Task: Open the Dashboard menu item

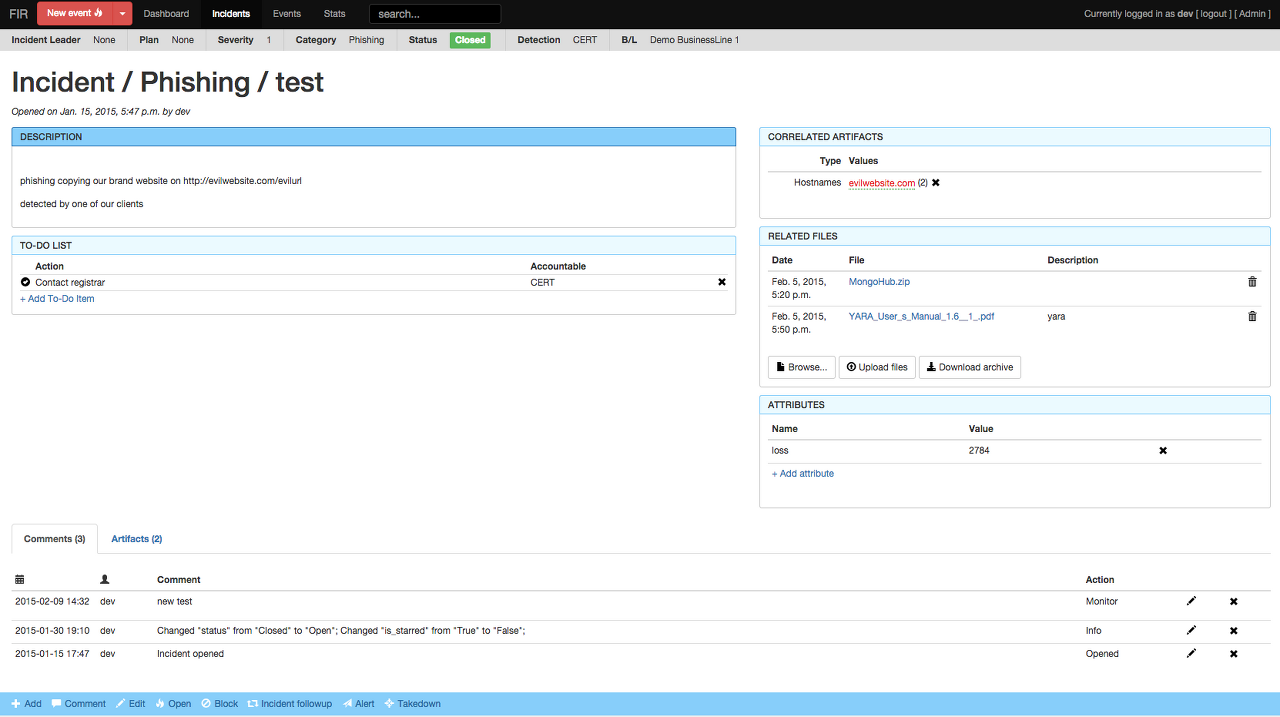Action: pyautogui.click(x=166, y=14)
